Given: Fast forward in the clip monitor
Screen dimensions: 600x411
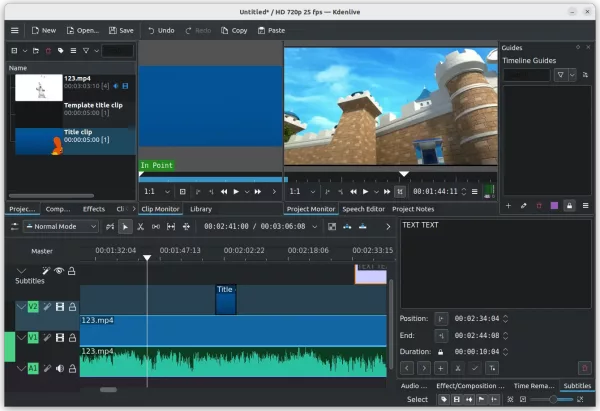Looking at the screenshot, I should pyautogui.click(x=258, y=191).
